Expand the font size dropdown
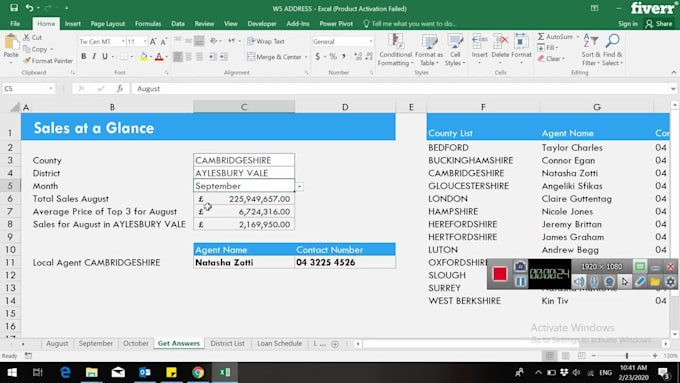This screenshot has height=383, width=680. [145, 42]
